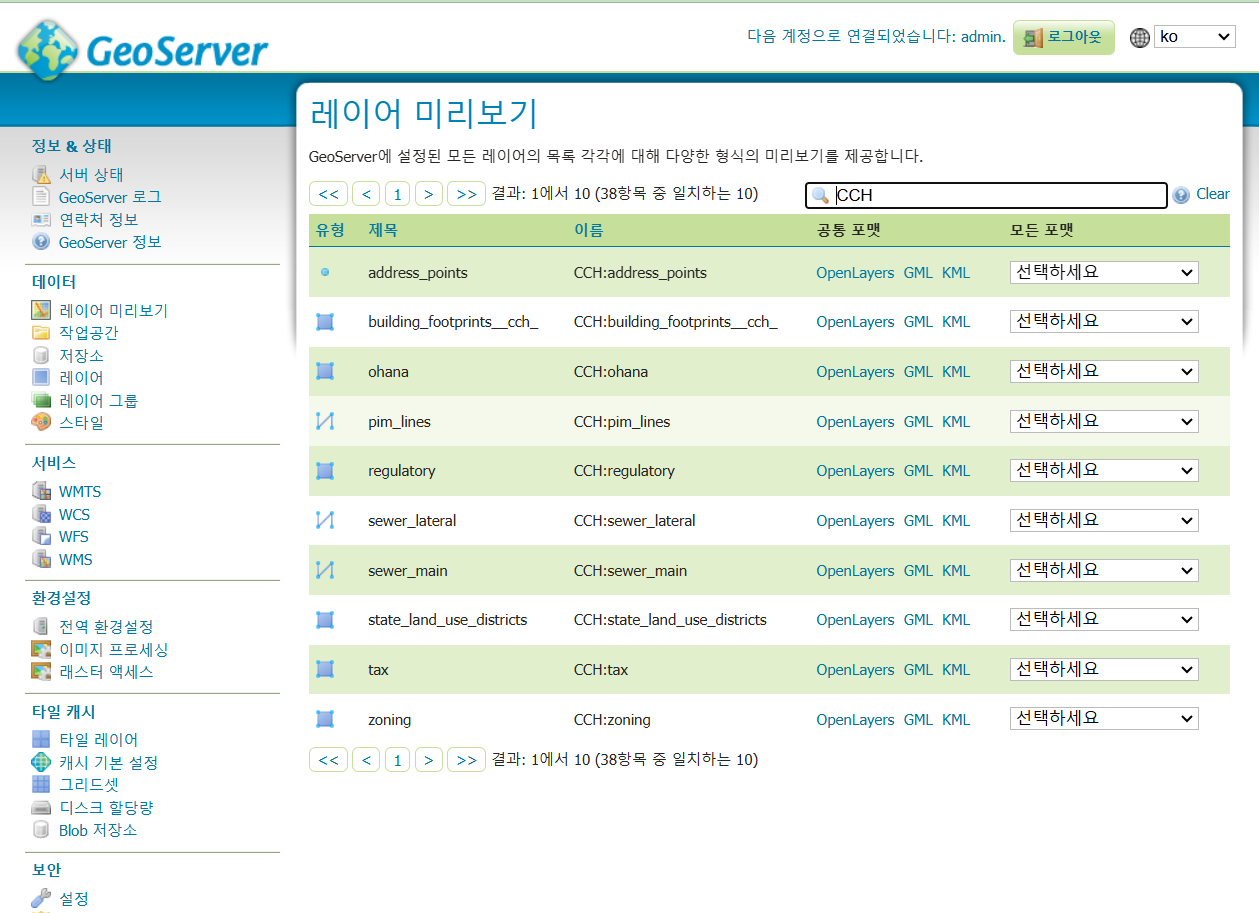Open KML preview for tax
The height and width of the screenshot is (913, 1259).
956,669
